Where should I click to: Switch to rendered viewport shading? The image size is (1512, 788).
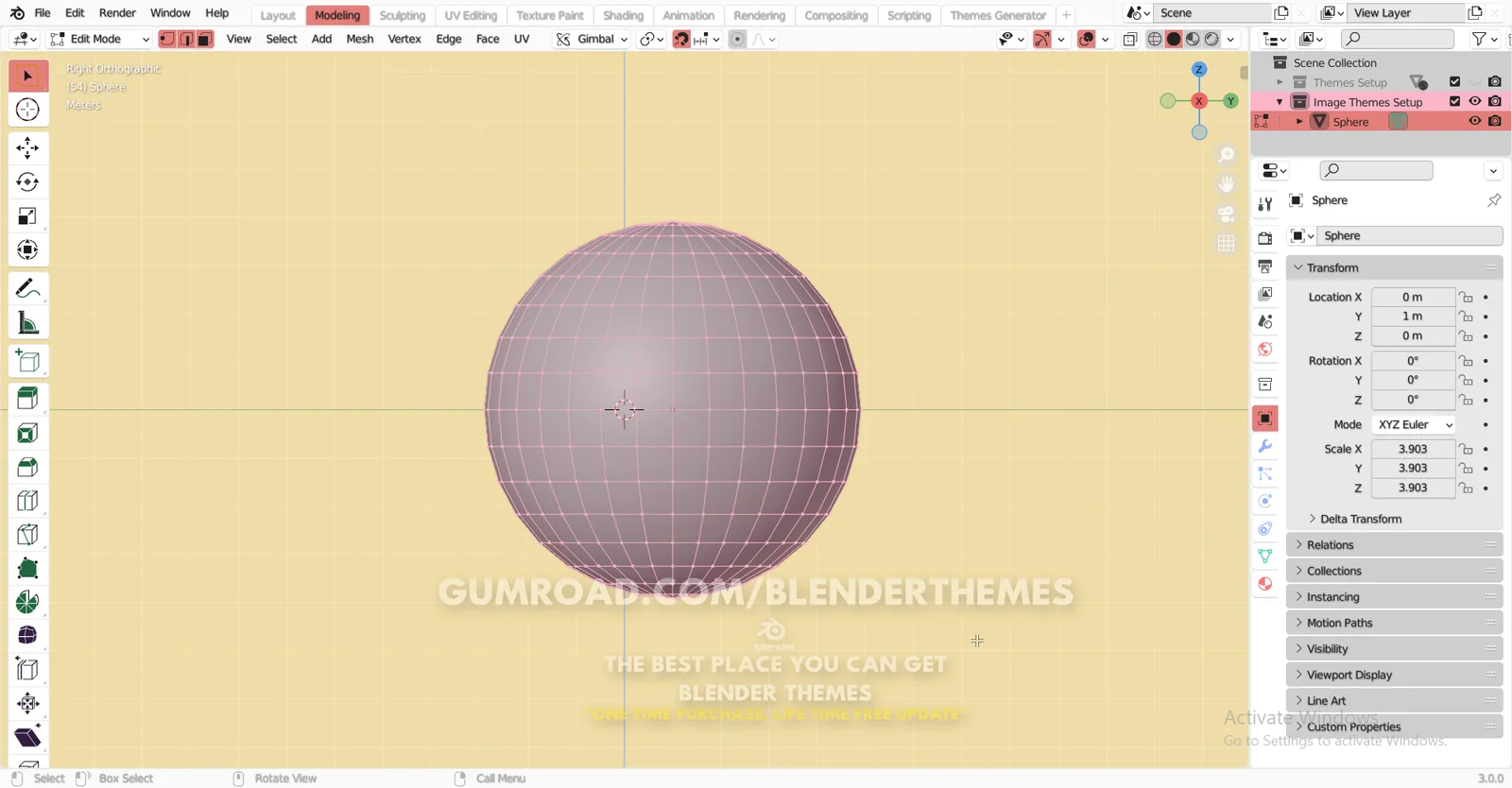(1211, 39)
